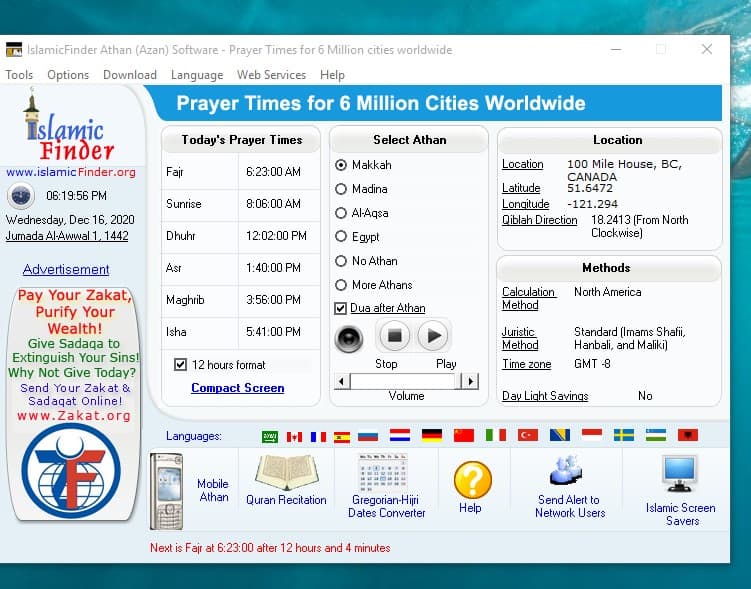Click the Jumada Al-Awwal 1, 1442 date link

(x=67, y=236)
